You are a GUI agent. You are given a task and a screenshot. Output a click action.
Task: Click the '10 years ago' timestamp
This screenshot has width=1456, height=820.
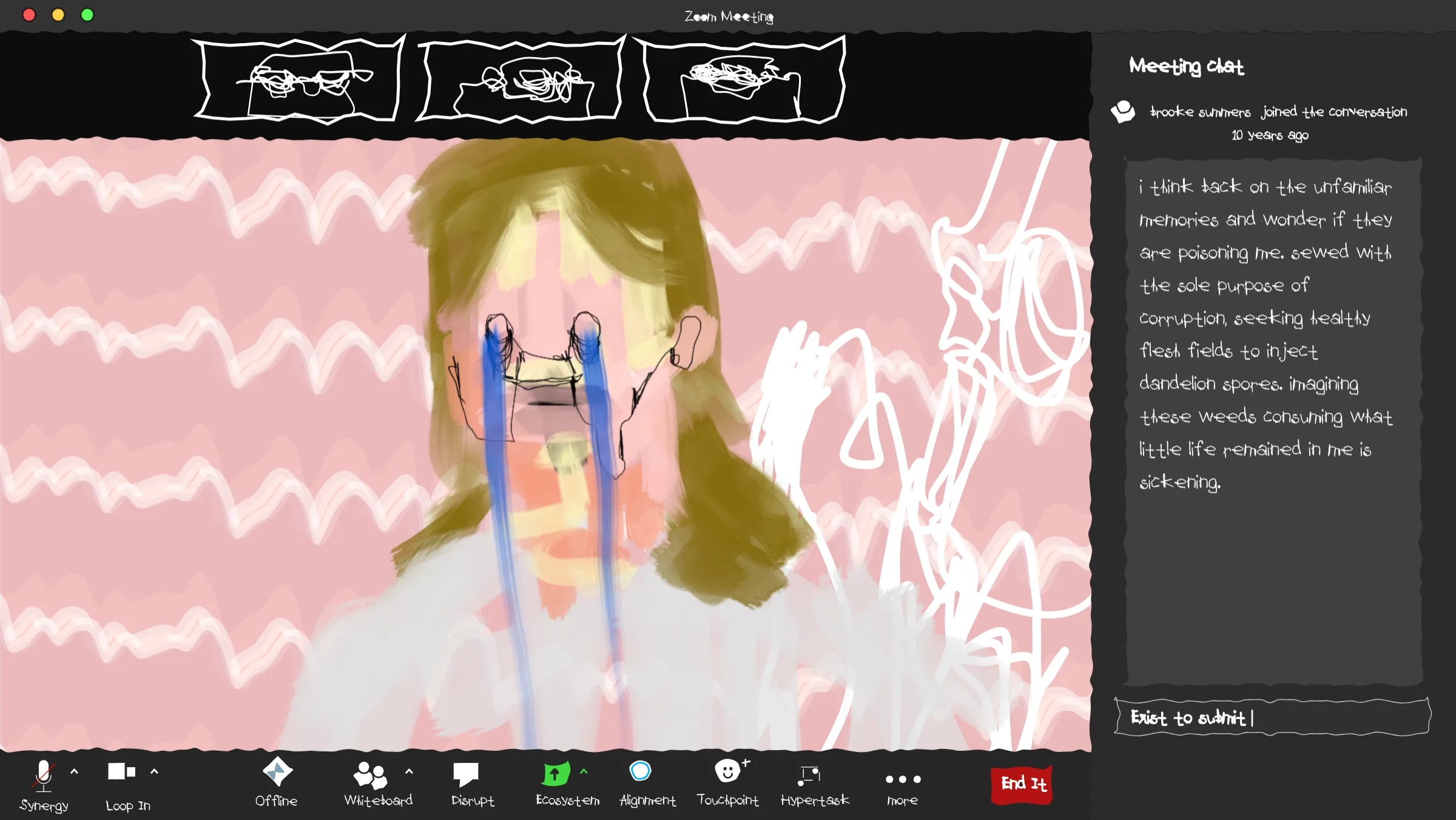[x=1270, y=135]
